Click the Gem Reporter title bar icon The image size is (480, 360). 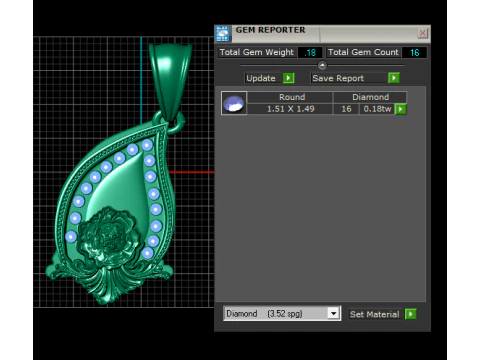(x=223, y=34)
